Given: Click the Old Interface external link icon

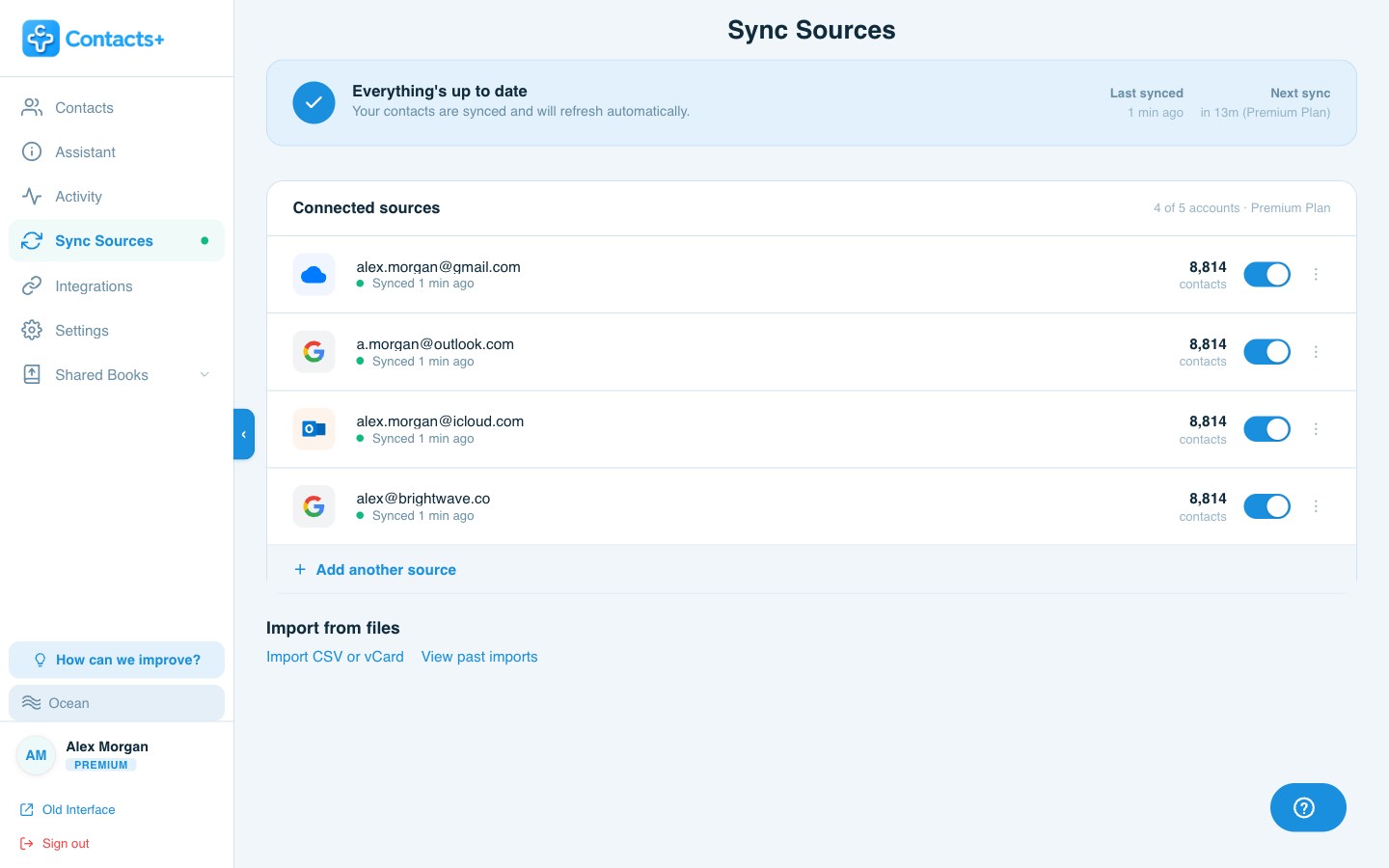Looking at the screenshot, I should (27, 810).
